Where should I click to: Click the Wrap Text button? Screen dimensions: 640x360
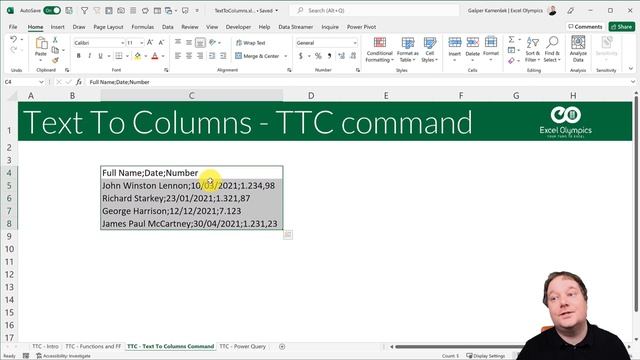(251, 43)
